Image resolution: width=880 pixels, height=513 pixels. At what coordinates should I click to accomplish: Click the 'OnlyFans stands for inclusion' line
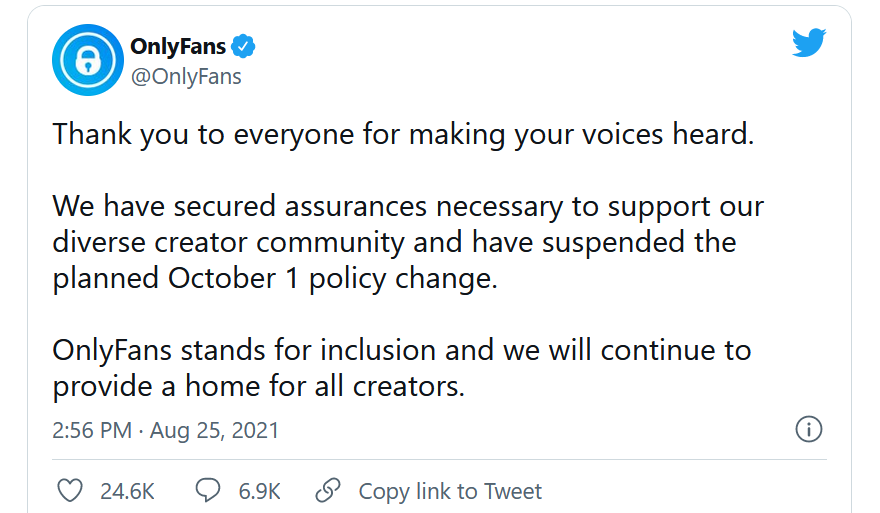click(402, 350)
